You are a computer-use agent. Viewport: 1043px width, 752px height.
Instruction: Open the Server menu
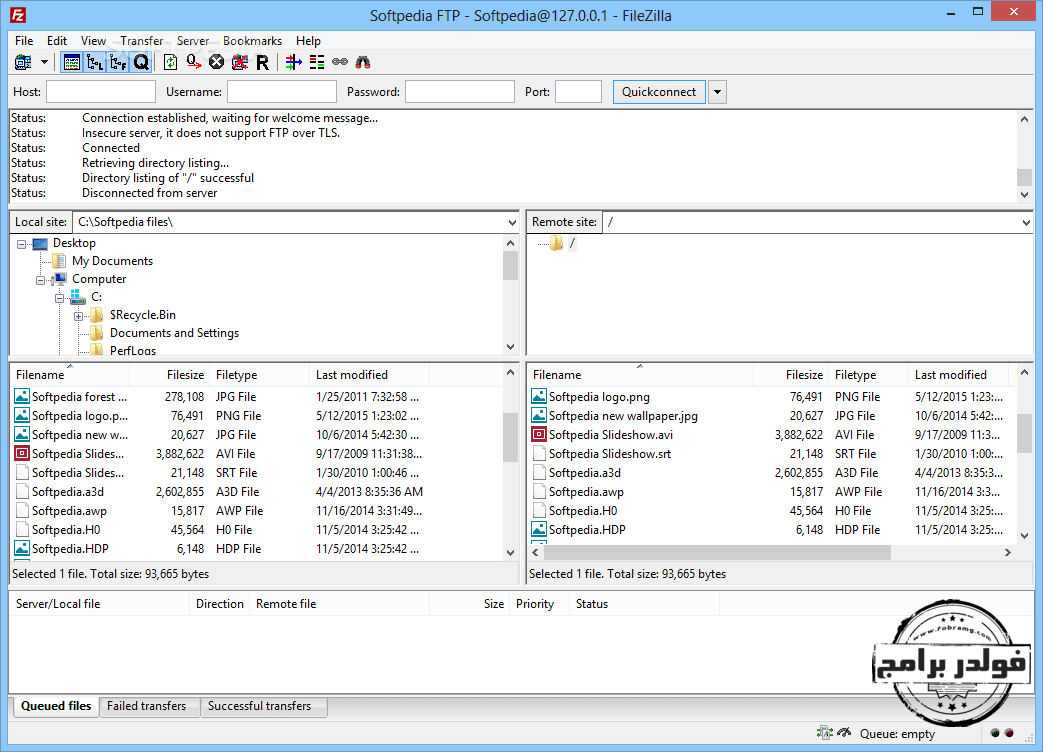pyautogui.click(x=193, y=41)
